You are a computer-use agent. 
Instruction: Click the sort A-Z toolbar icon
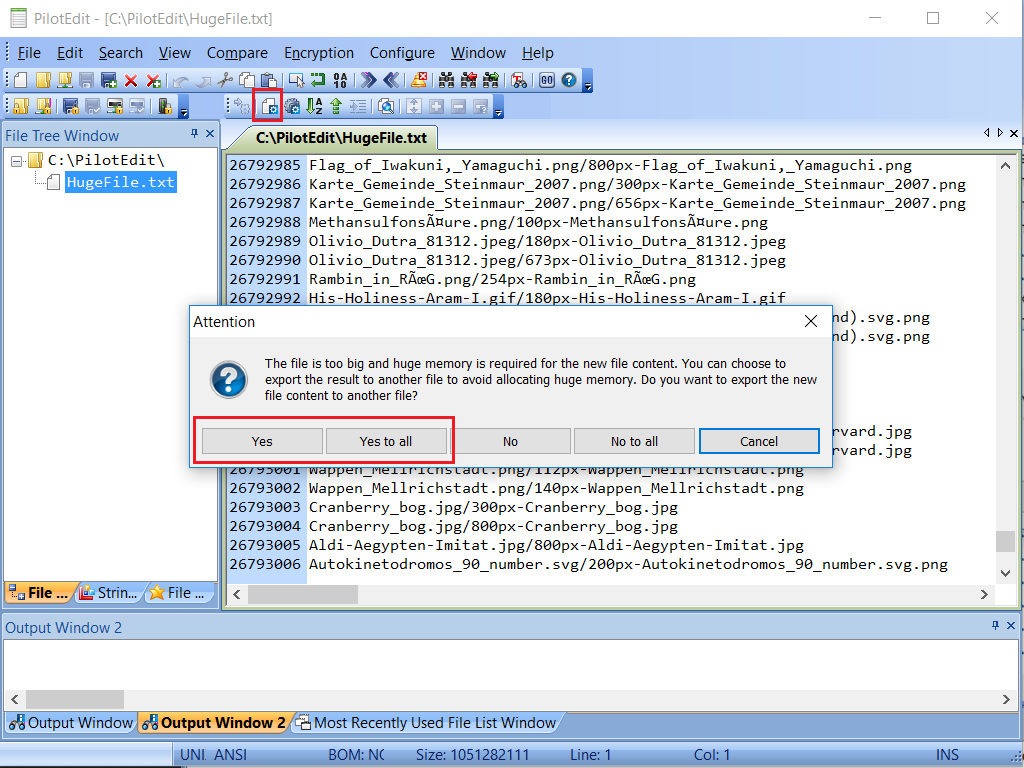pos(312,106)
